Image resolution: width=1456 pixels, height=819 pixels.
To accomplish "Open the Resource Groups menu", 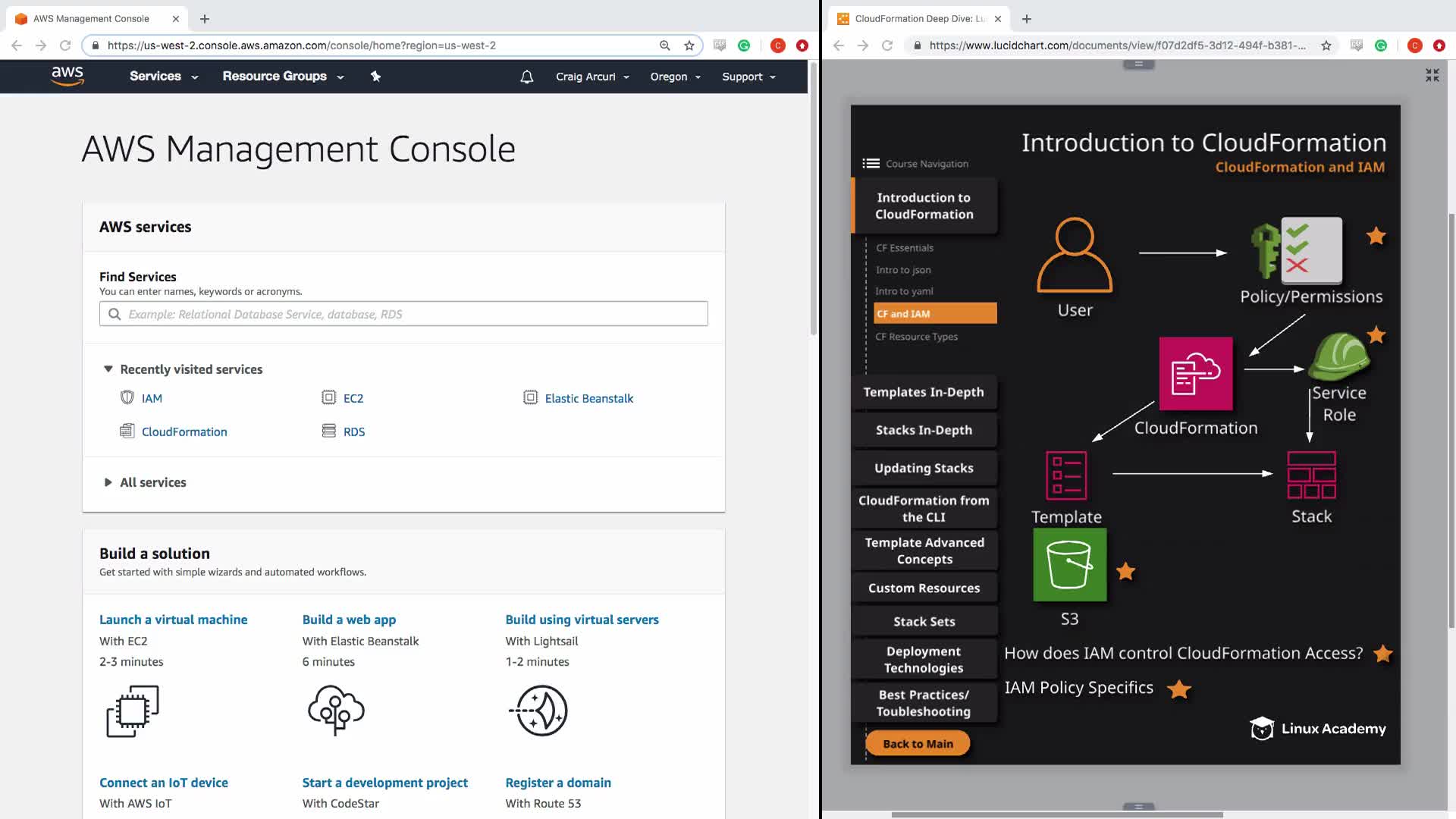I will click(282, 77).
